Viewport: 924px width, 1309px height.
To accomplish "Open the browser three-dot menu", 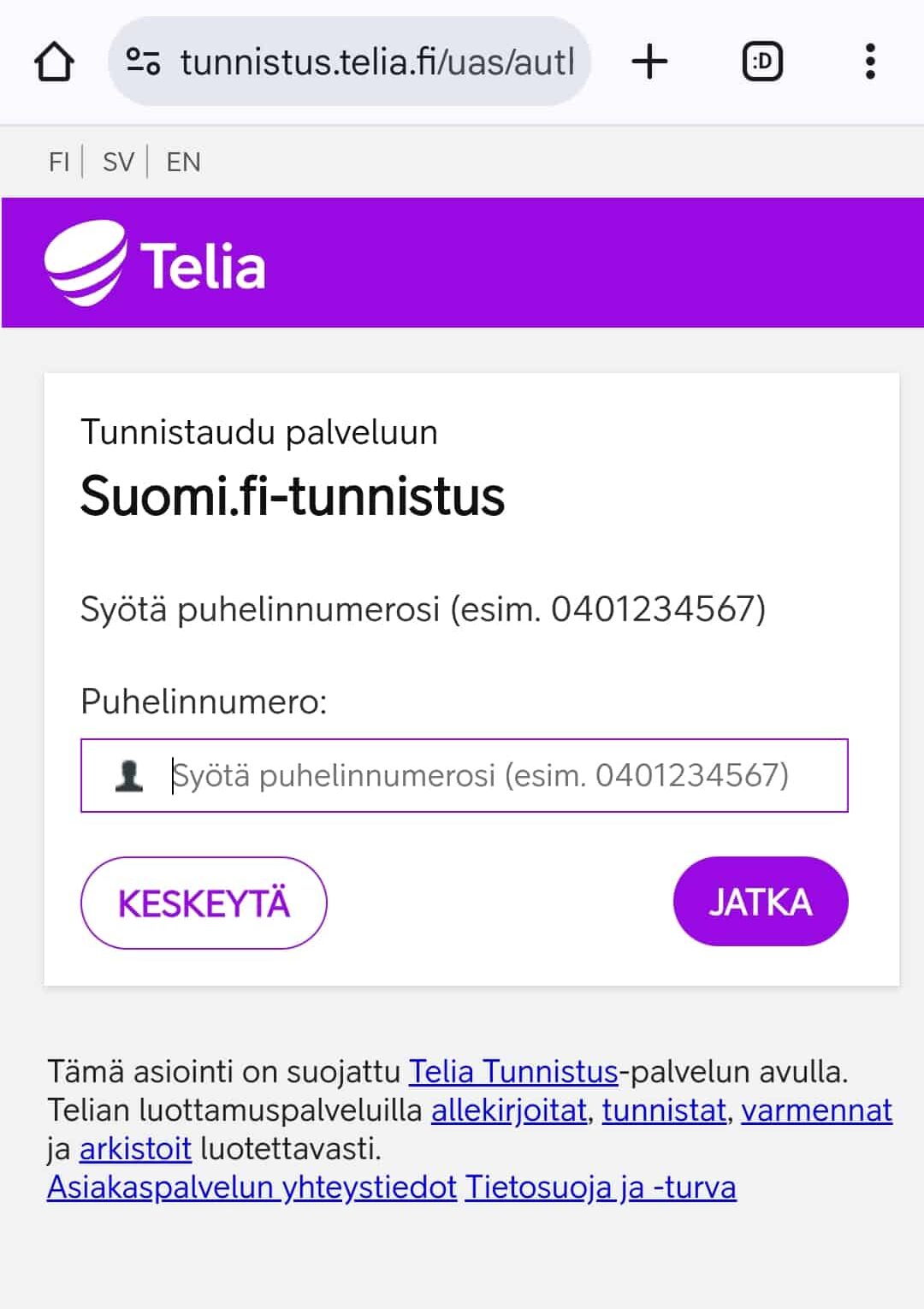I will (870, 62).
